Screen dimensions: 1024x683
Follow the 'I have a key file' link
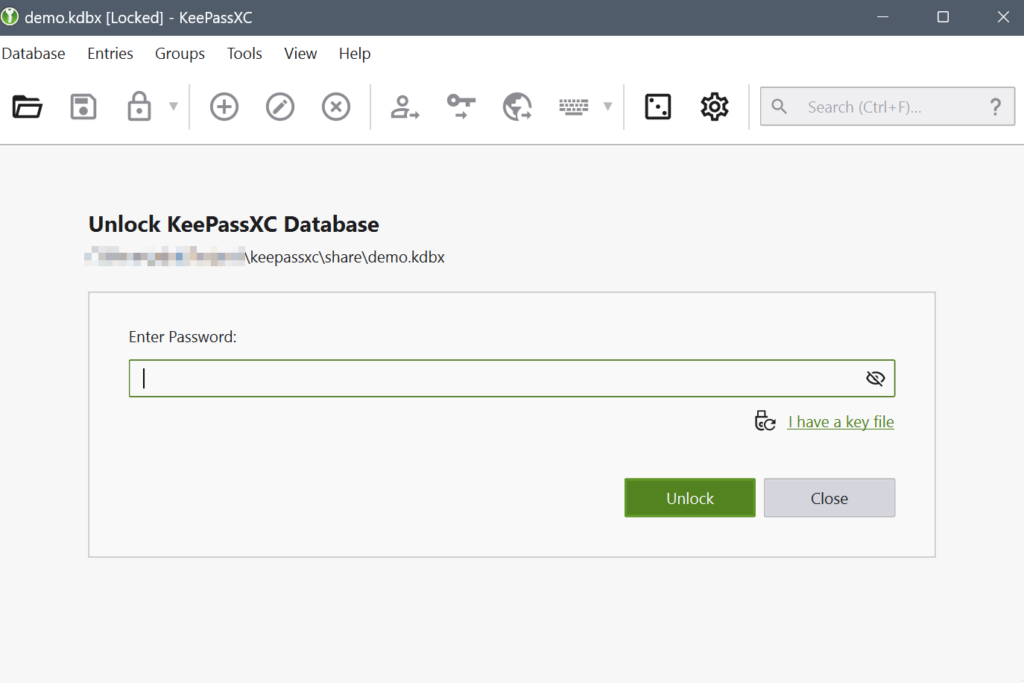(840, 422)
